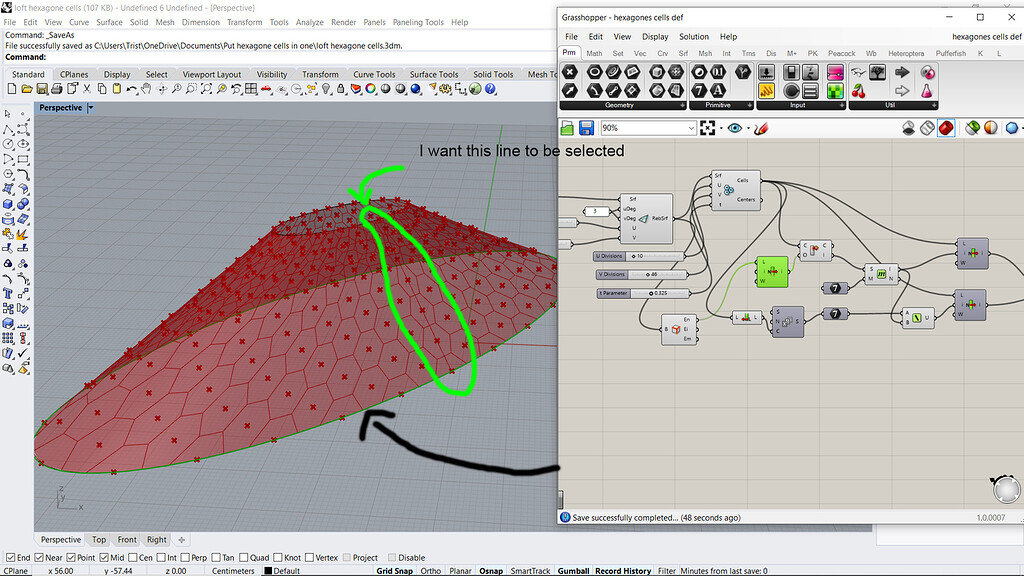Viewport: 1024px width, 576px height.
Task: Click Record History in the status bar
Action: (621, 570)
